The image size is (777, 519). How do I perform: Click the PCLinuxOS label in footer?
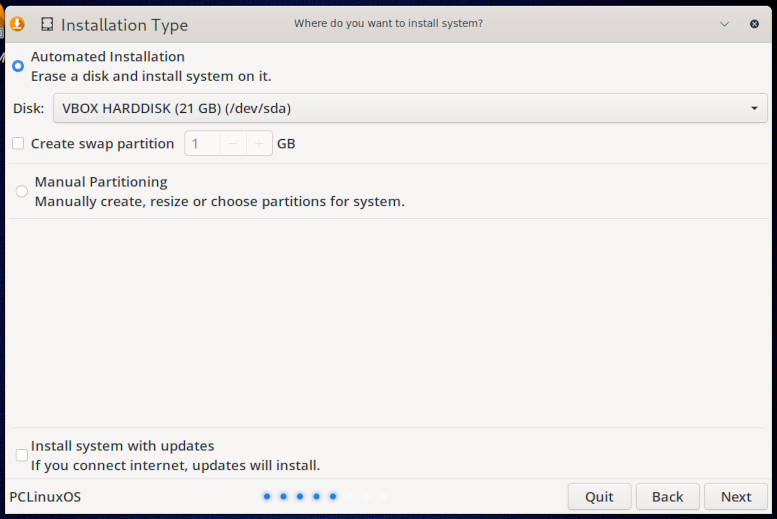pos(45,497)
